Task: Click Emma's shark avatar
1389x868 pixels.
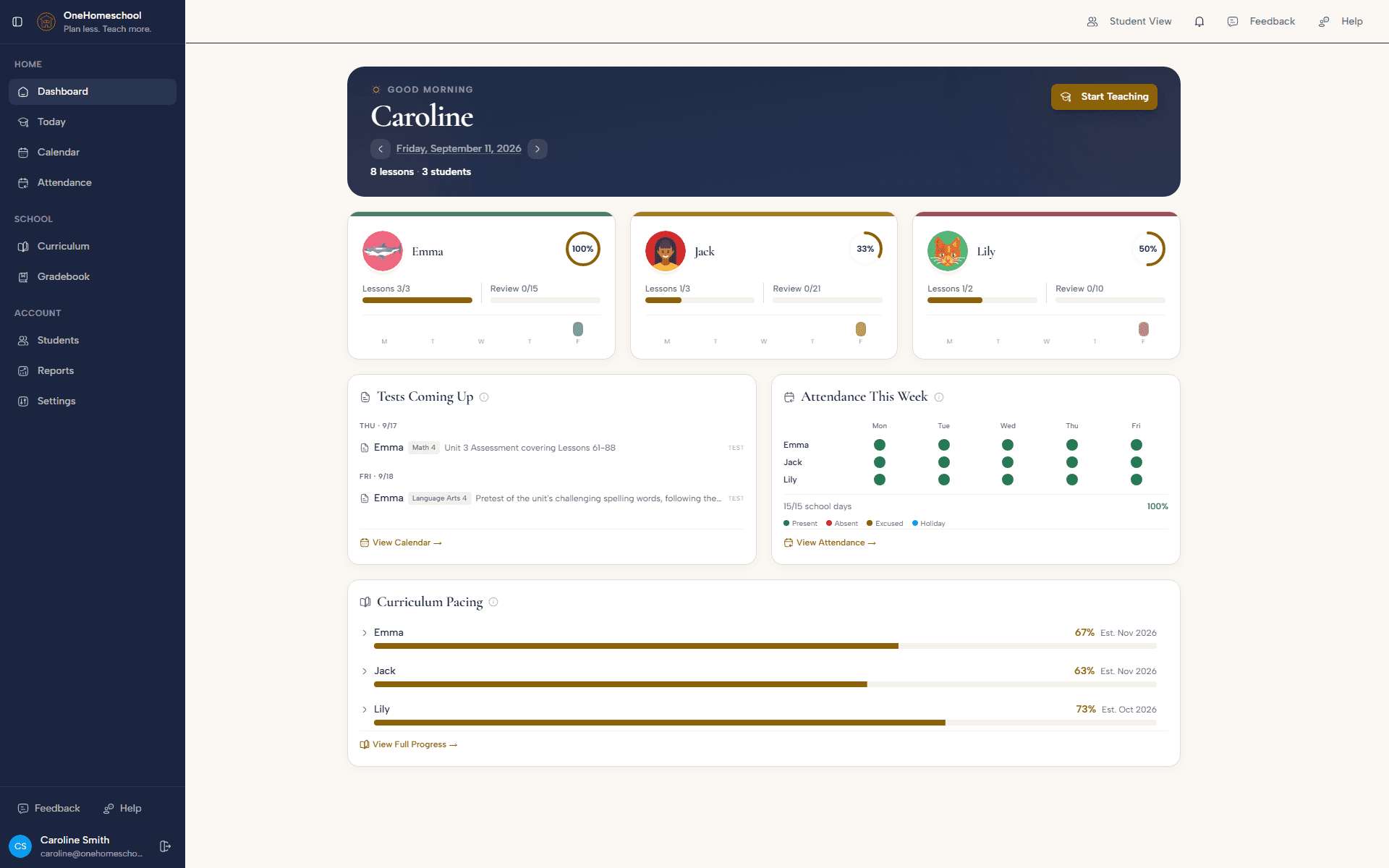Action: tap(383, 251)
